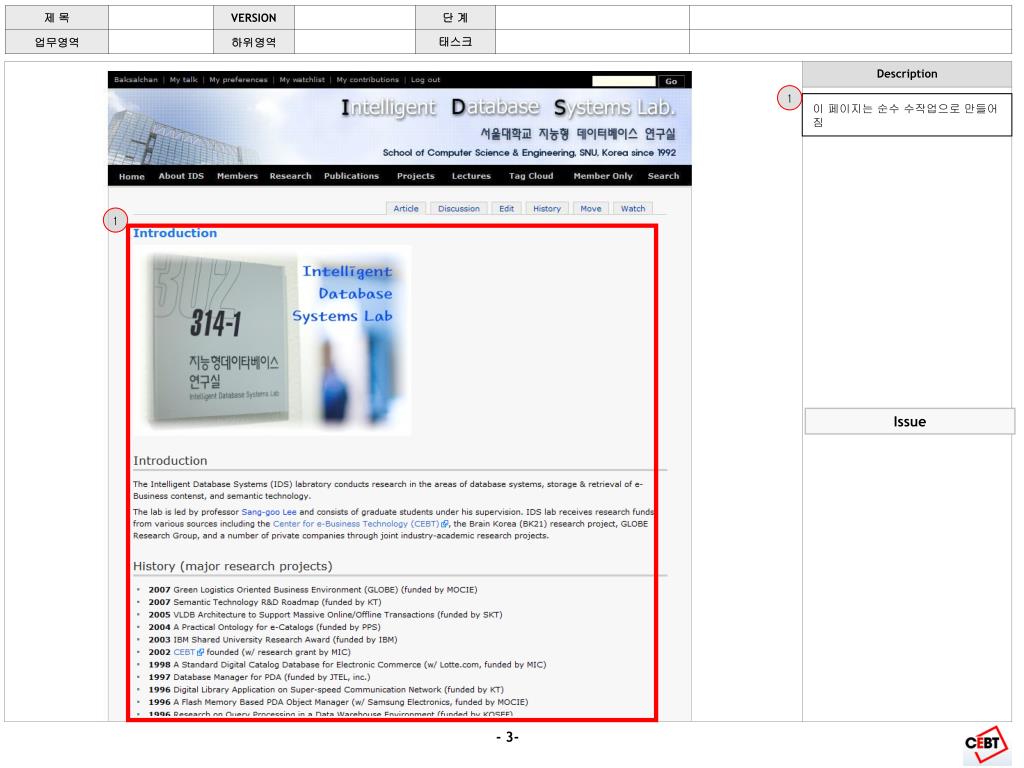This screenshot has width=1024, height=768.
Task: Focus the top search input field
Action: 624,81
